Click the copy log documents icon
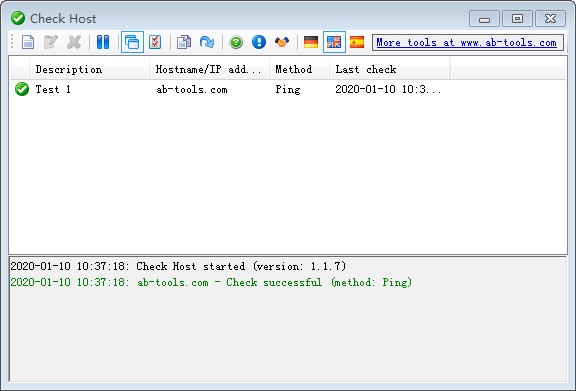Screen dimensions: 576x391 [x=184, y=42]
